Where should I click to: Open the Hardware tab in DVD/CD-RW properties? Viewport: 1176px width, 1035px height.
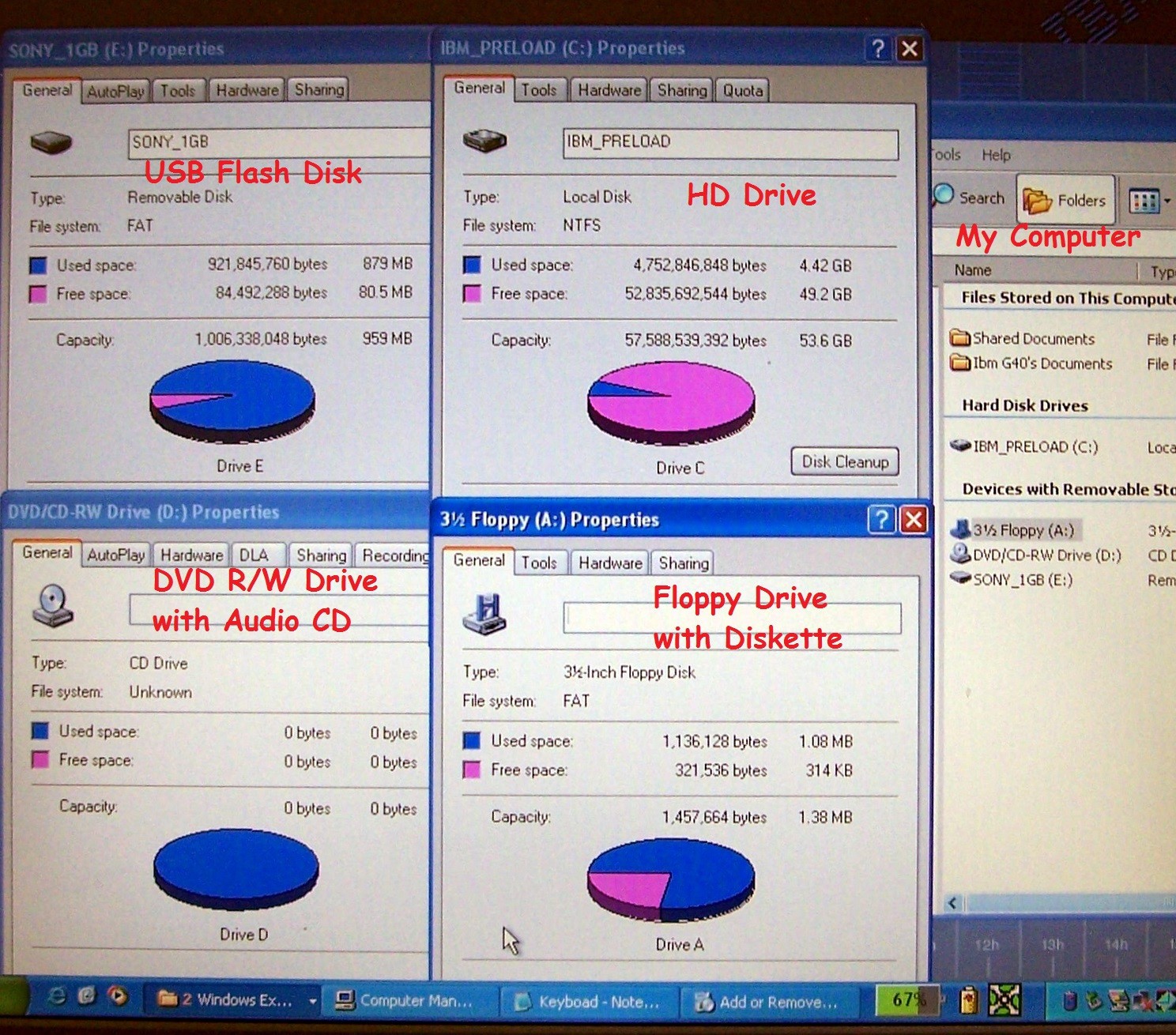[191, 555]
